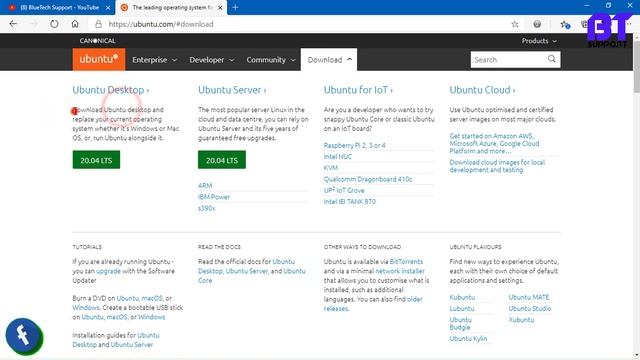This screenshot has height=360, width=640.
Task: Click the address bar URL
Action: [161, 24]
